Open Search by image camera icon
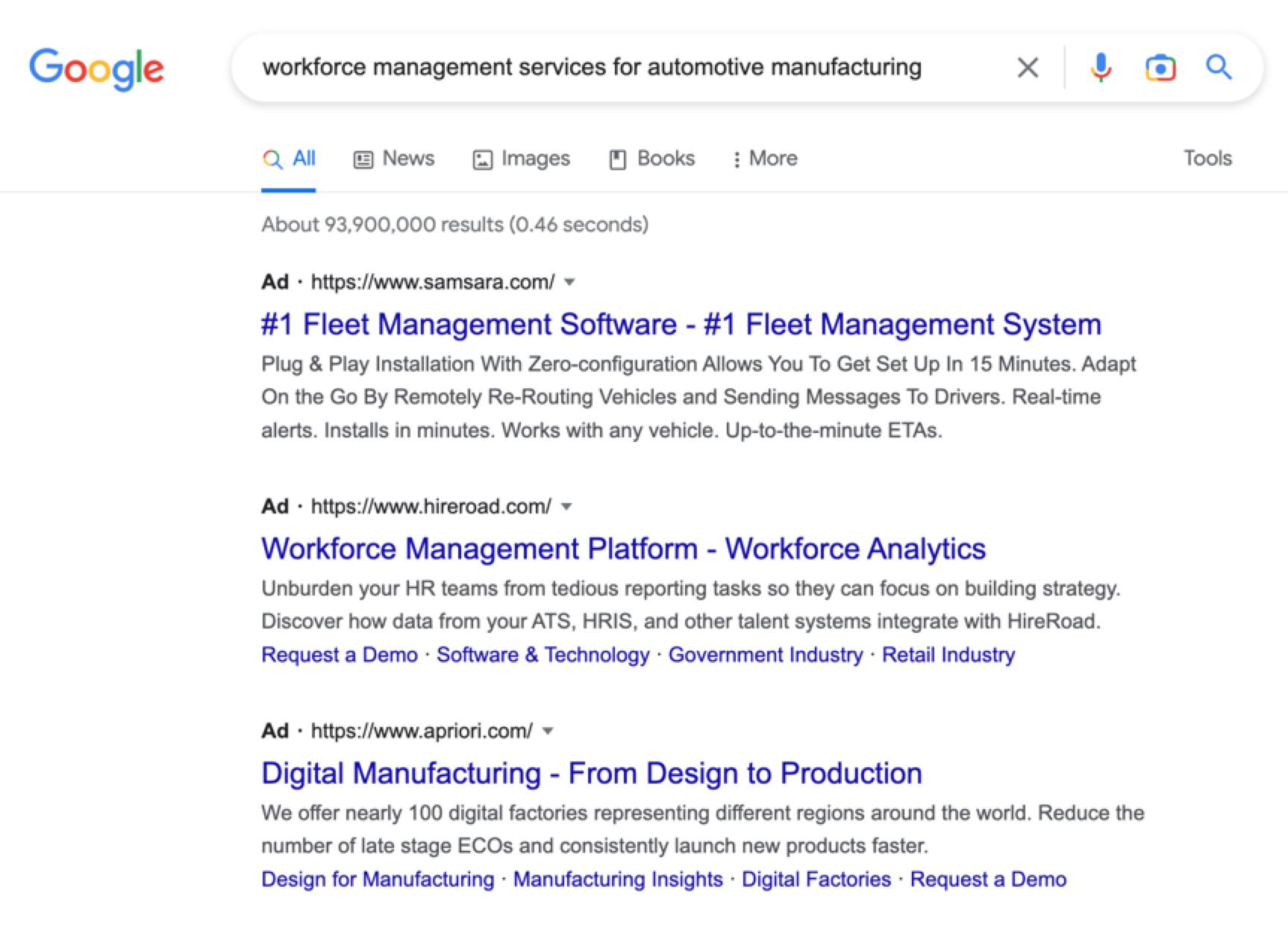Screen dimensions: 1288x930 click(1160, 68)
